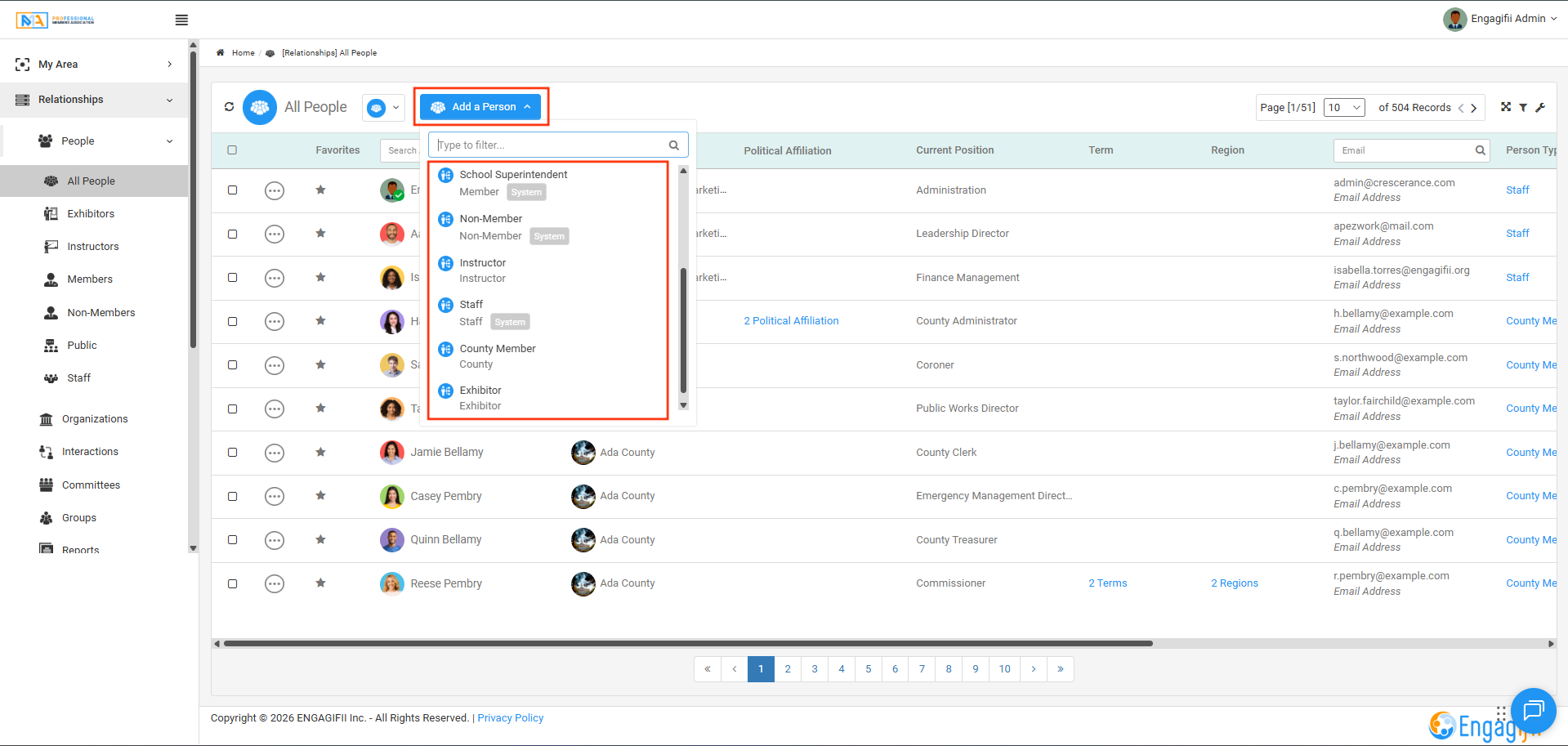
Task: Open the filter funnel icon
Action: point(1523,107)
